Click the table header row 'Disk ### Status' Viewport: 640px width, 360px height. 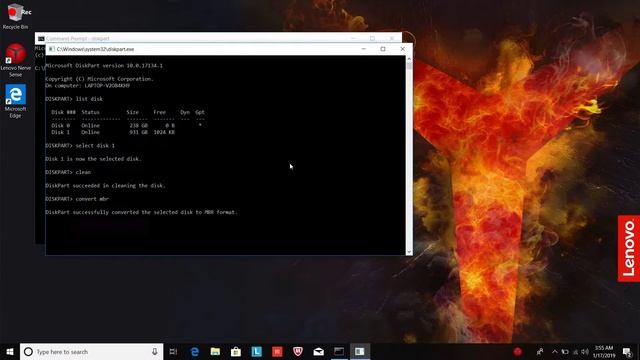point(128,112)
